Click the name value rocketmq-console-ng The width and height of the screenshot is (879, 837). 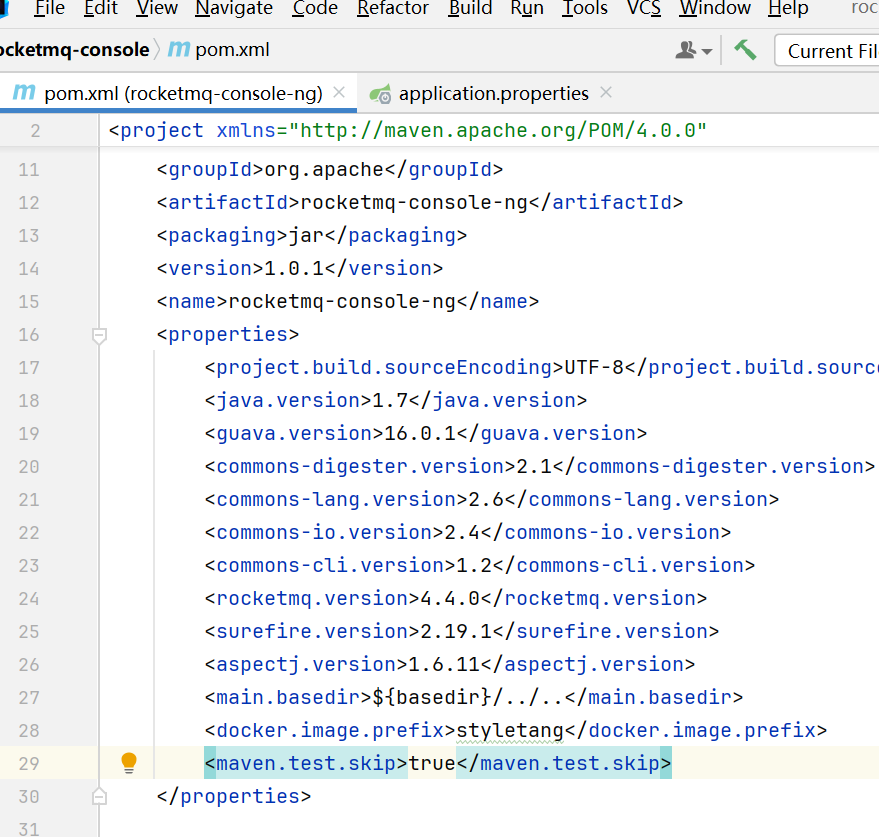pyautogui.click(x=343, y=302)
